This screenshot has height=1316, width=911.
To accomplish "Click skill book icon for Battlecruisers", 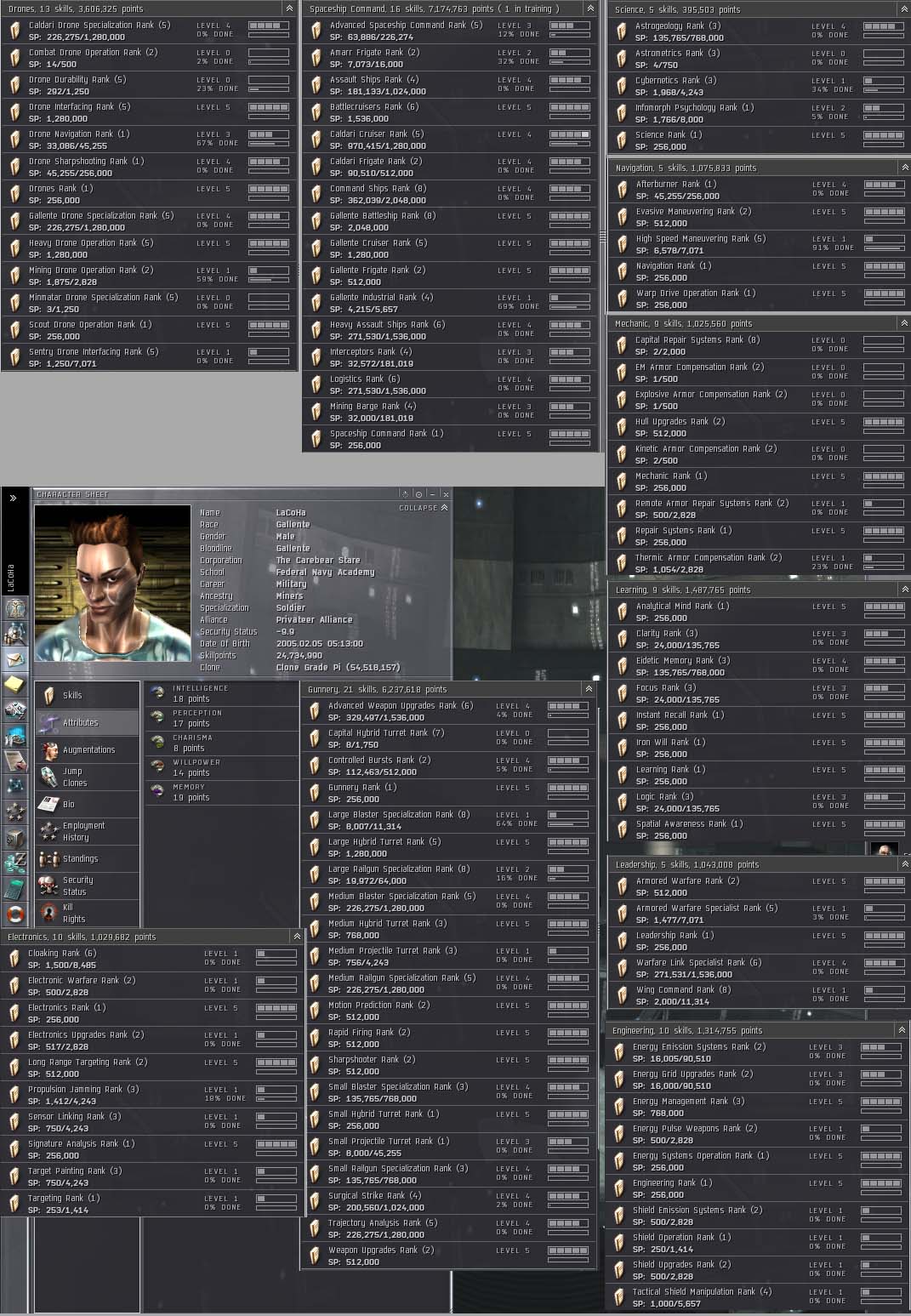I will pyautogui.click(x=316, y=112).
